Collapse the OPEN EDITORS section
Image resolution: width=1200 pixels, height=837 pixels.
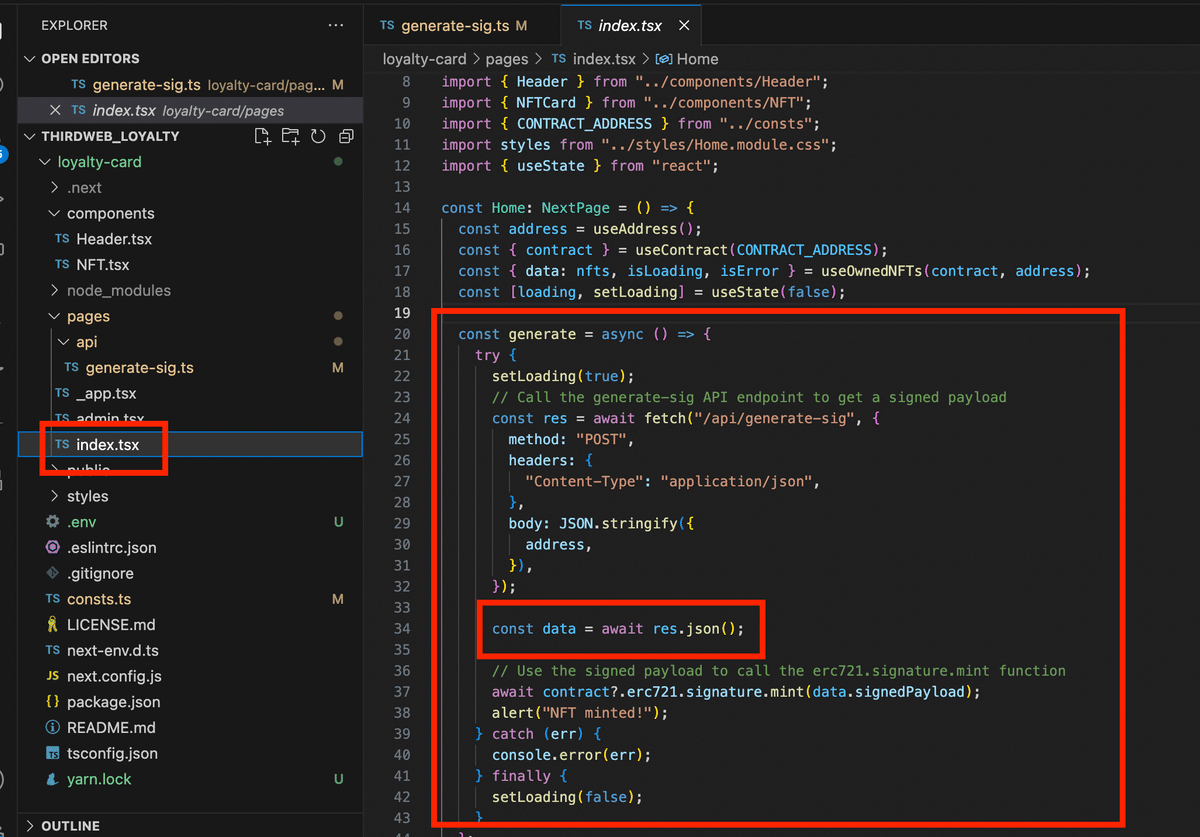point(29,59)
